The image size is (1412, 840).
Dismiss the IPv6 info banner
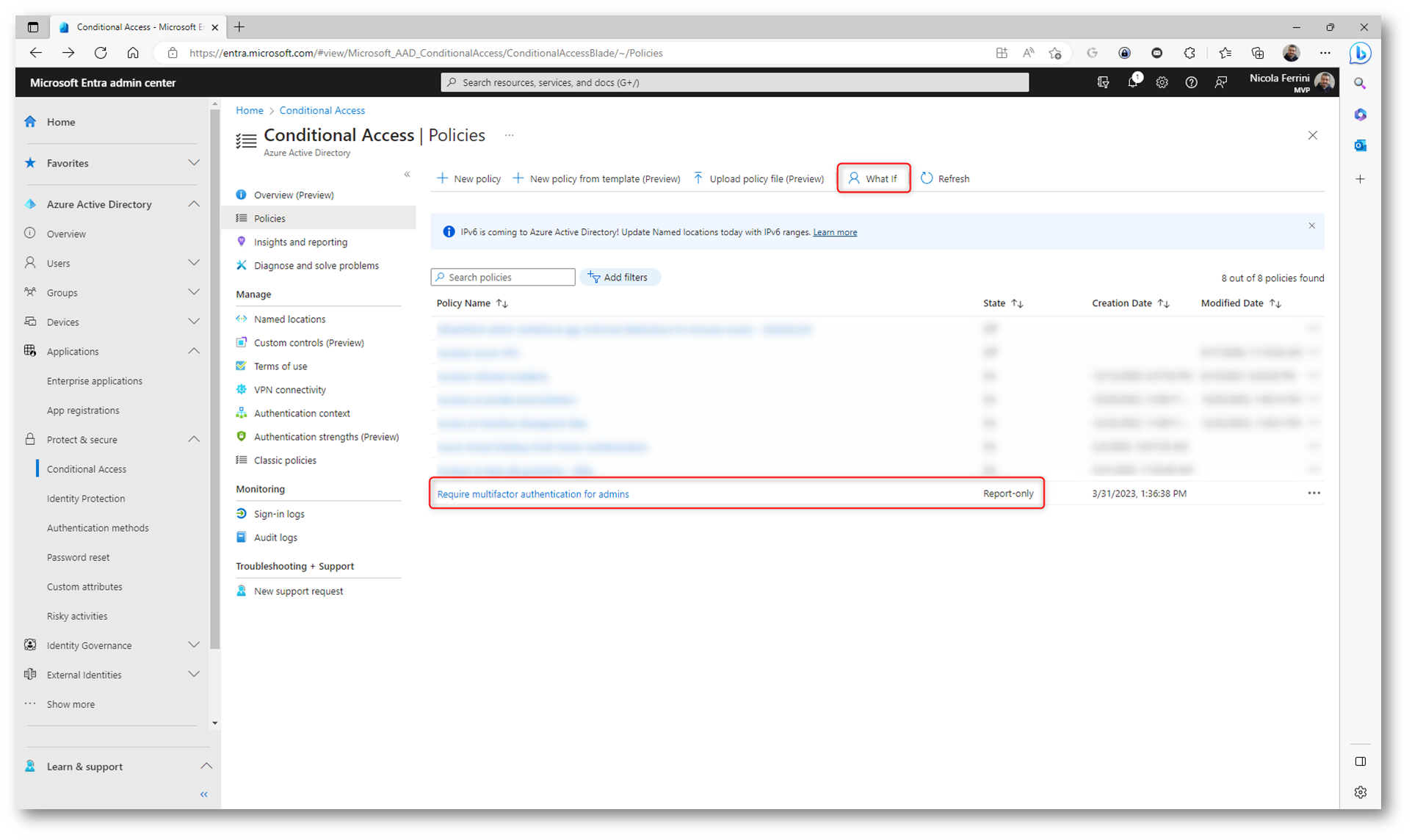pyautogui.click(x=1311, y=226)
